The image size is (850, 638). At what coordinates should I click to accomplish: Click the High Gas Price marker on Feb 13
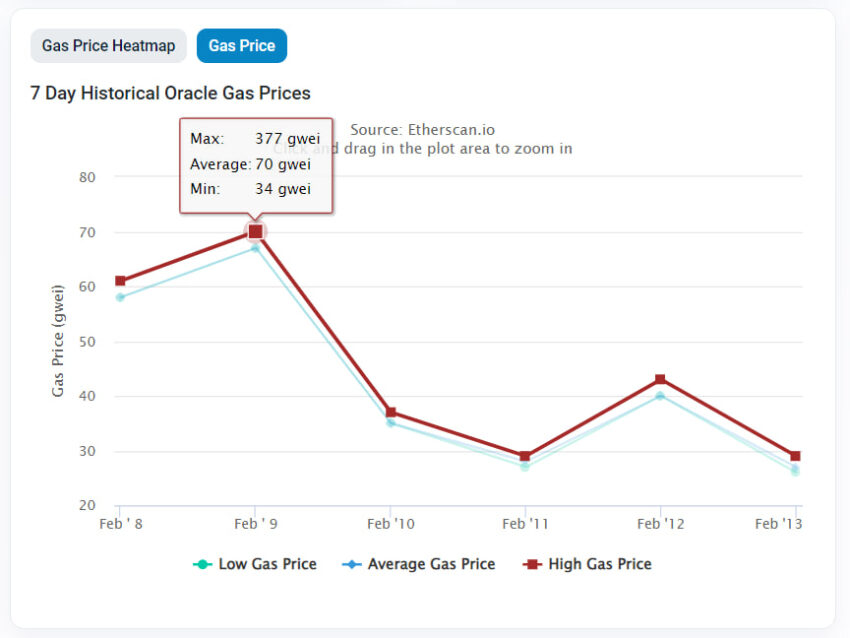coord(795,456)
